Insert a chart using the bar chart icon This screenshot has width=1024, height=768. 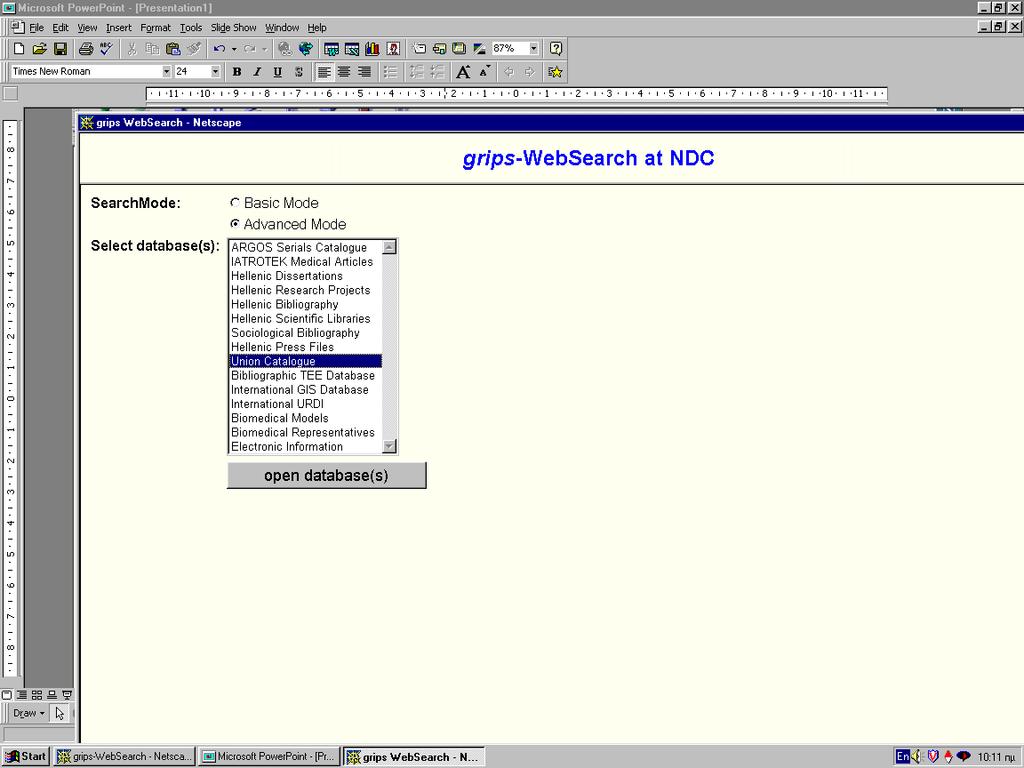(372, 48)
